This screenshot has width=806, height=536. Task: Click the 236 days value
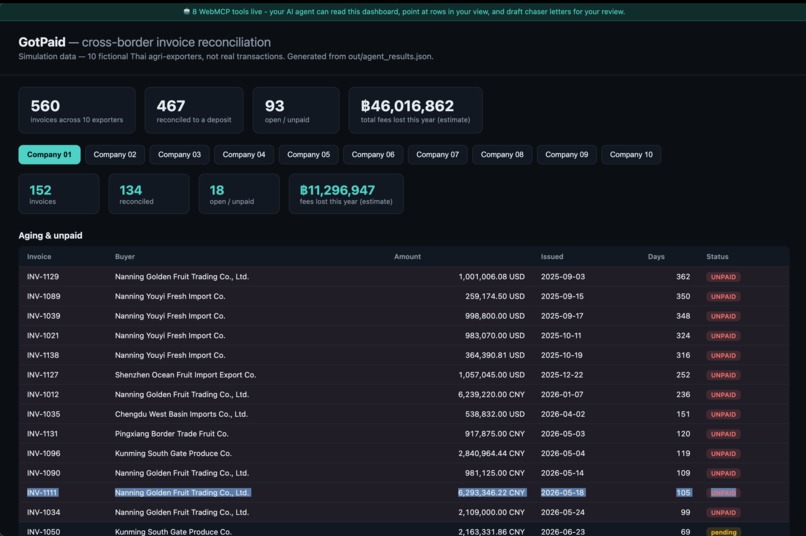pyautogui.click(x=683, y=394)
